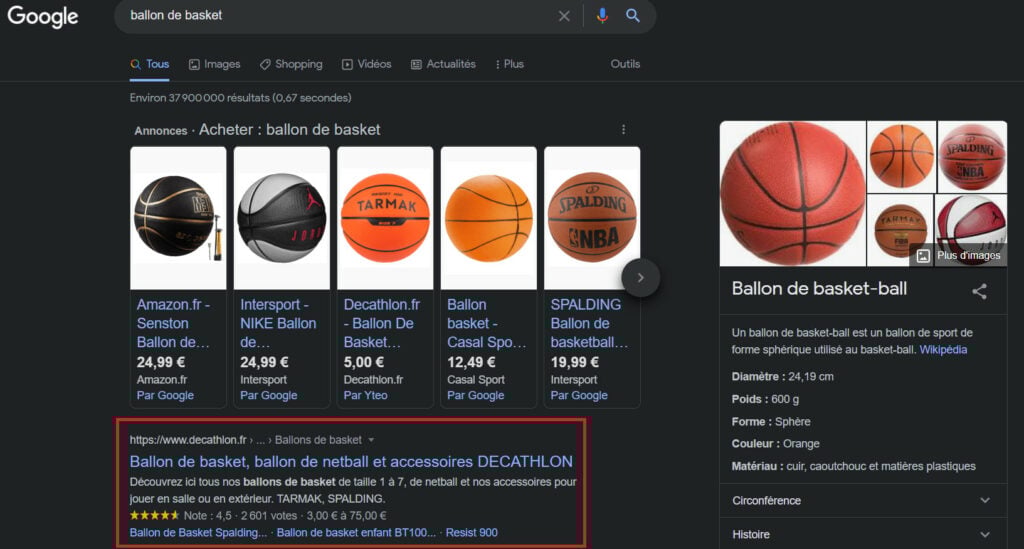
Task: Click the Poids label
Action: coord(750,399)
